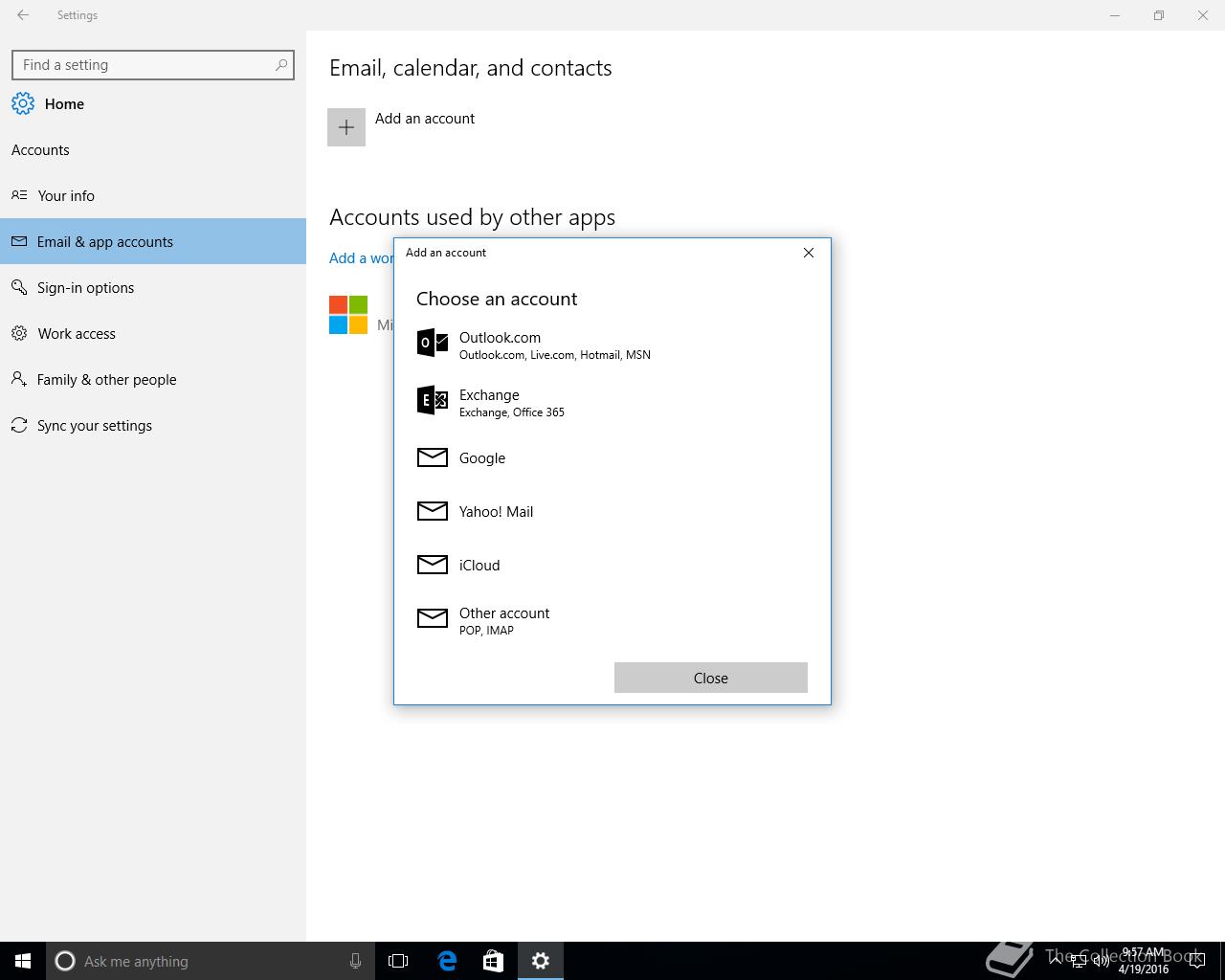Select the Outlook.com account option text
1225x980 pixels.
tap(555, 345)
